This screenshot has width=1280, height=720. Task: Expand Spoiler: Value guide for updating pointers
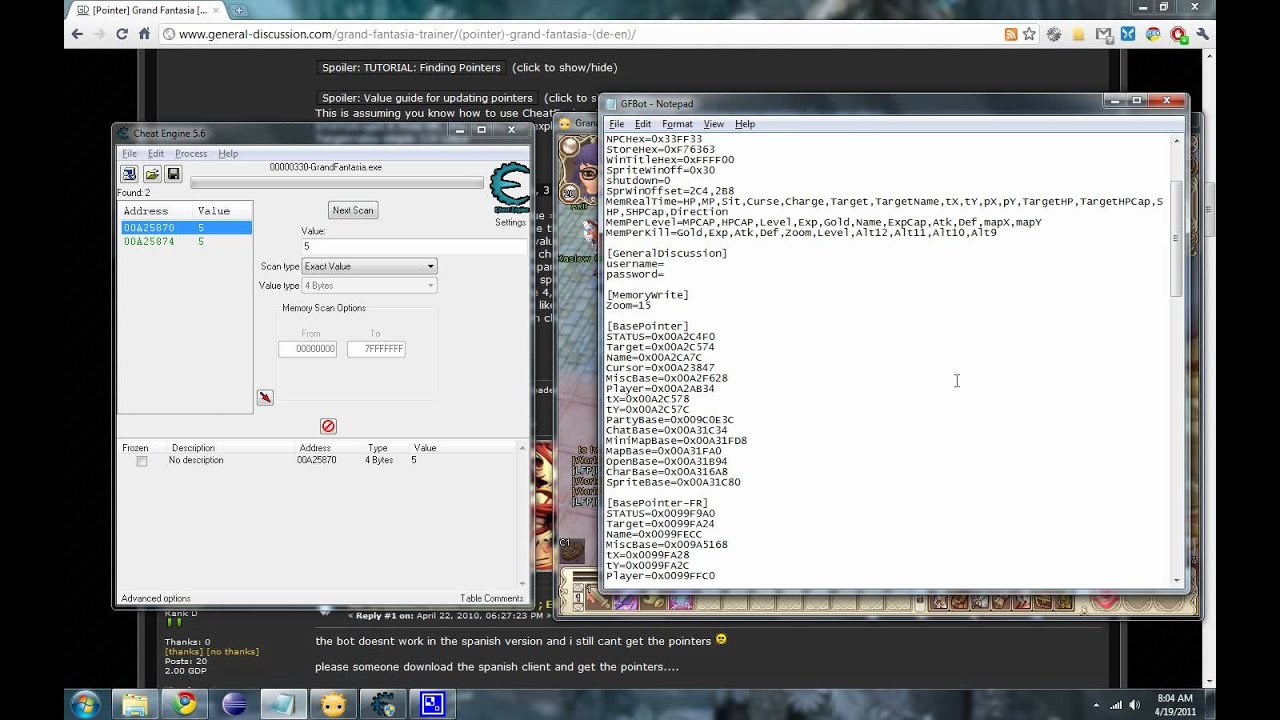(x=427, y=98)
